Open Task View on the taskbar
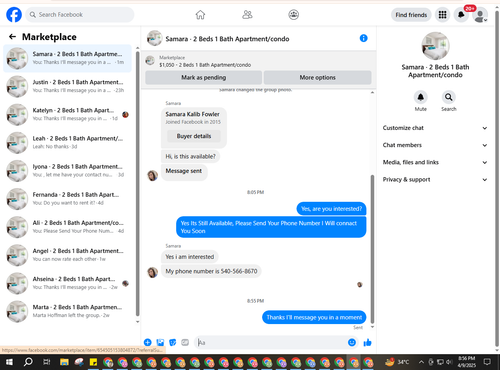Viewport: 500px width, 370px height. click(47, 362)
